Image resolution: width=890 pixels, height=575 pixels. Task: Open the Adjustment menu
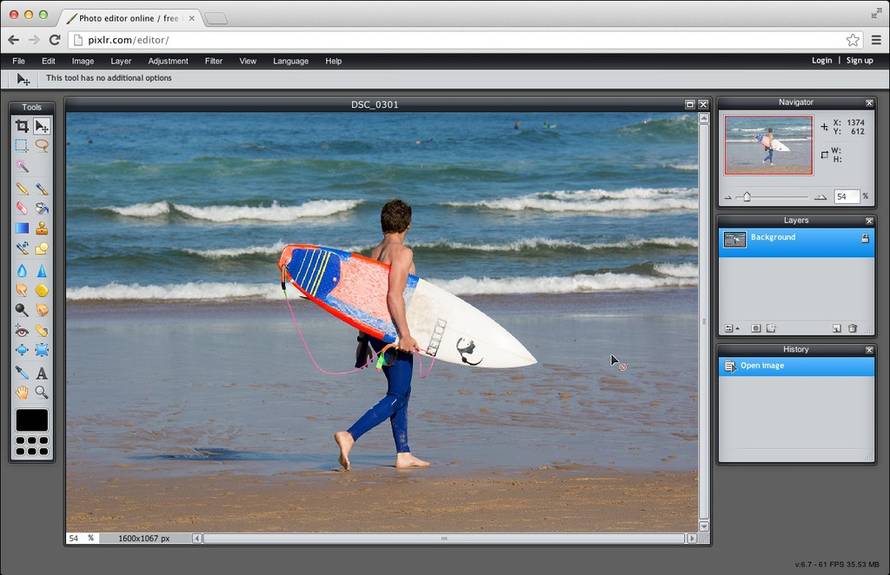coord(168,61)
